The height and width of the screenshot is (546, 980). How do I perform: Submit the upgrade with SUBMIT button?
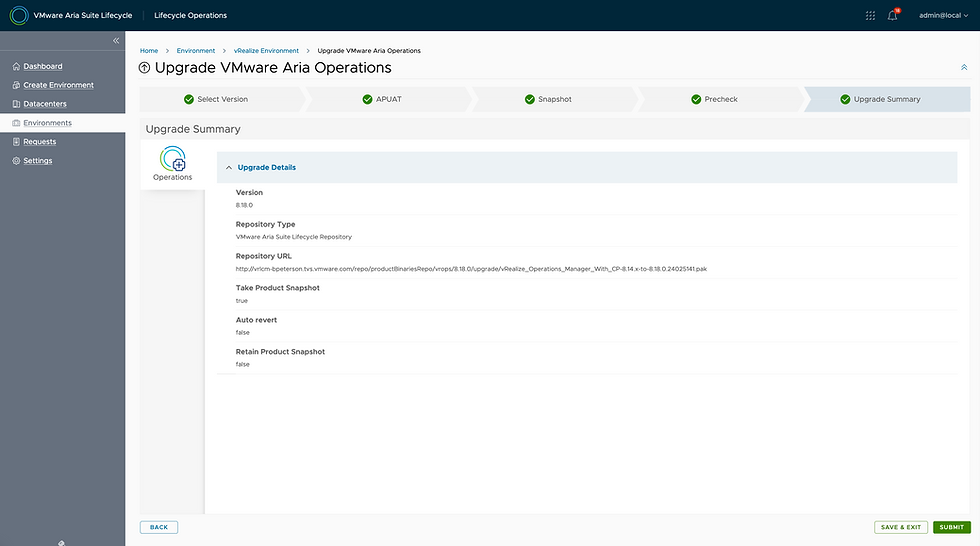point(951,527)
